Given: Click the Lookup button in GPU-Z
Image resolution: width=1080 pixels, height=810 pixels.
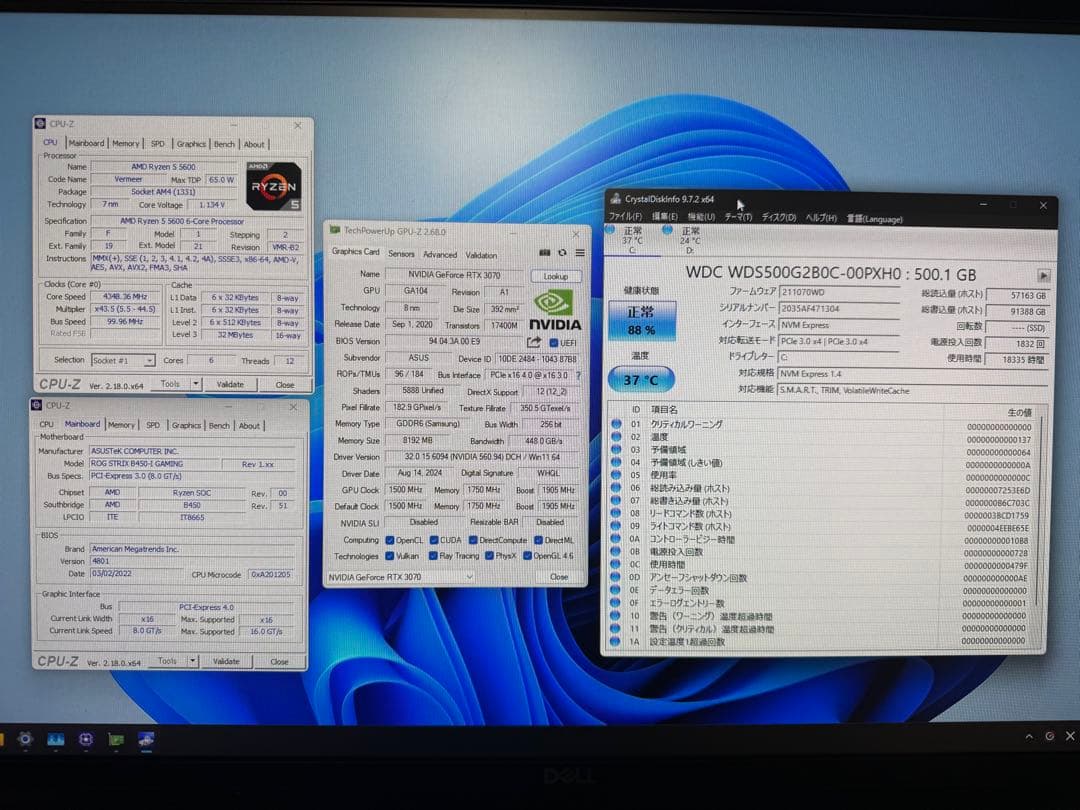Looking at the screenshot, I should click(557, 276).
